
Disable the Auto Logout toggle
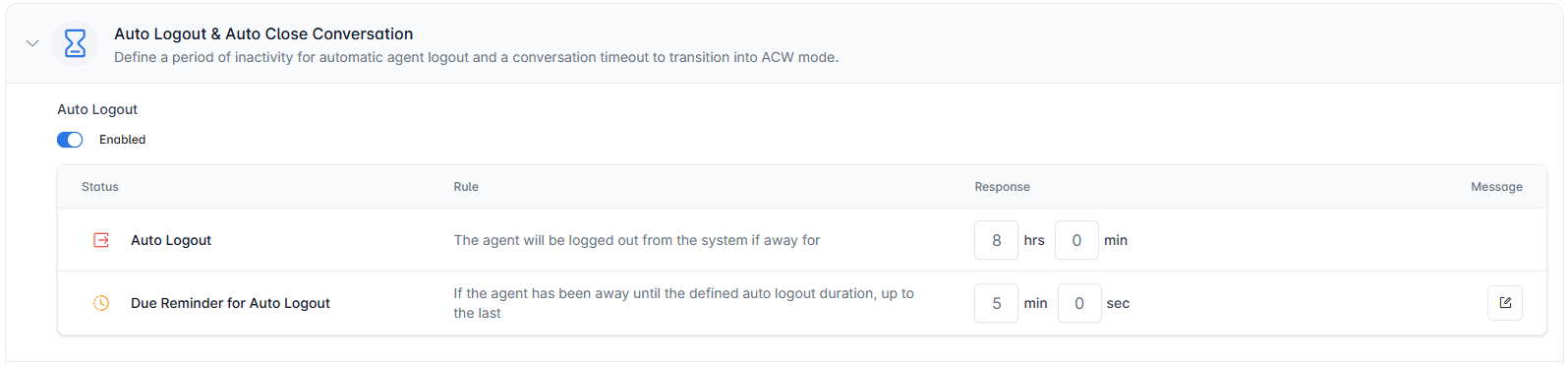click(x=70, y=140)
